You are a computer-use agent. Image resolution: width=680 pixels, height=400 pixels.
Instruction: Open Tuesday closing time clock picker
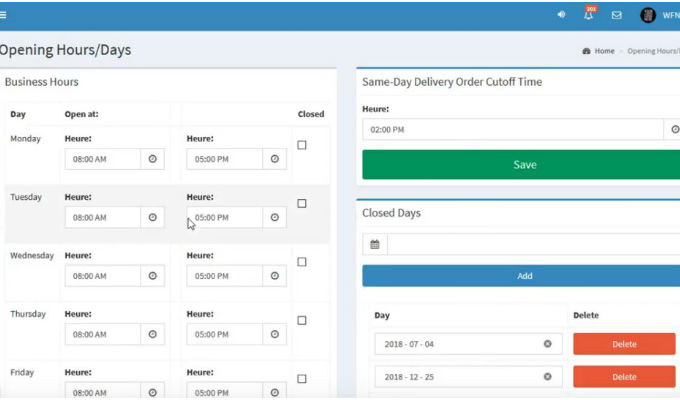[x=275, y=217]
